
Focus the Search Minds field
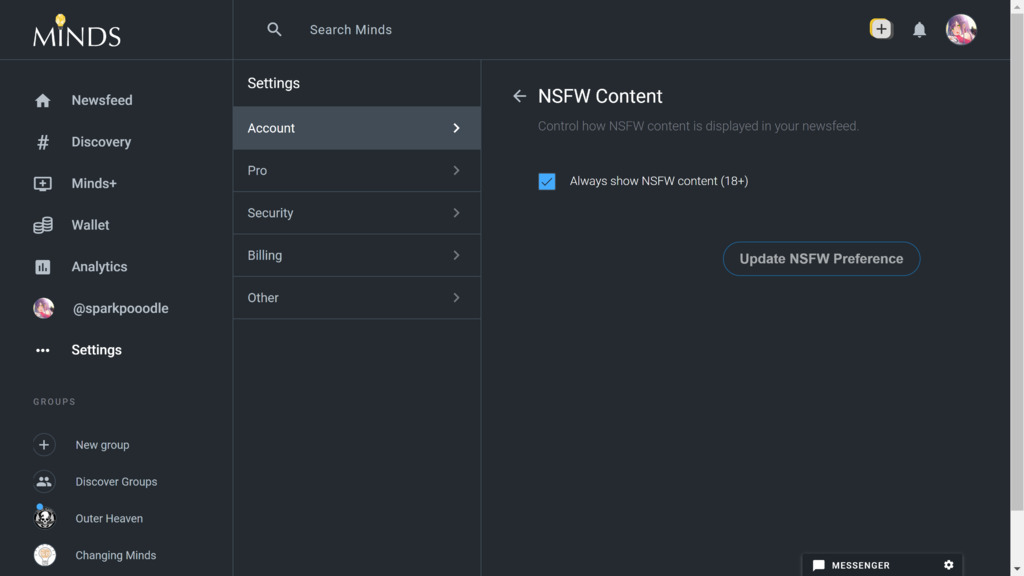click(351, 29)
